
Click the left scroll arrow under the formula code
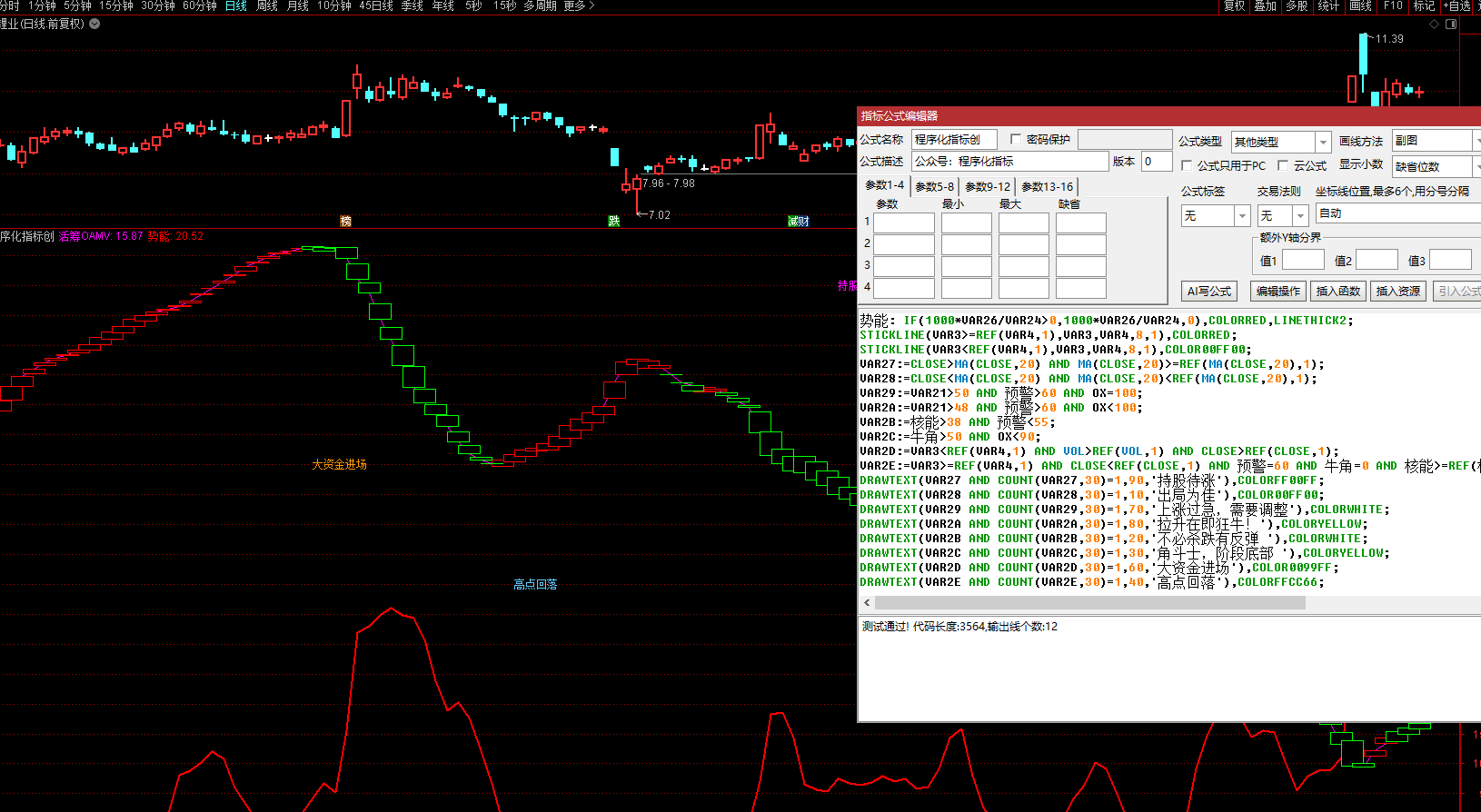click(x=867, y=602)
